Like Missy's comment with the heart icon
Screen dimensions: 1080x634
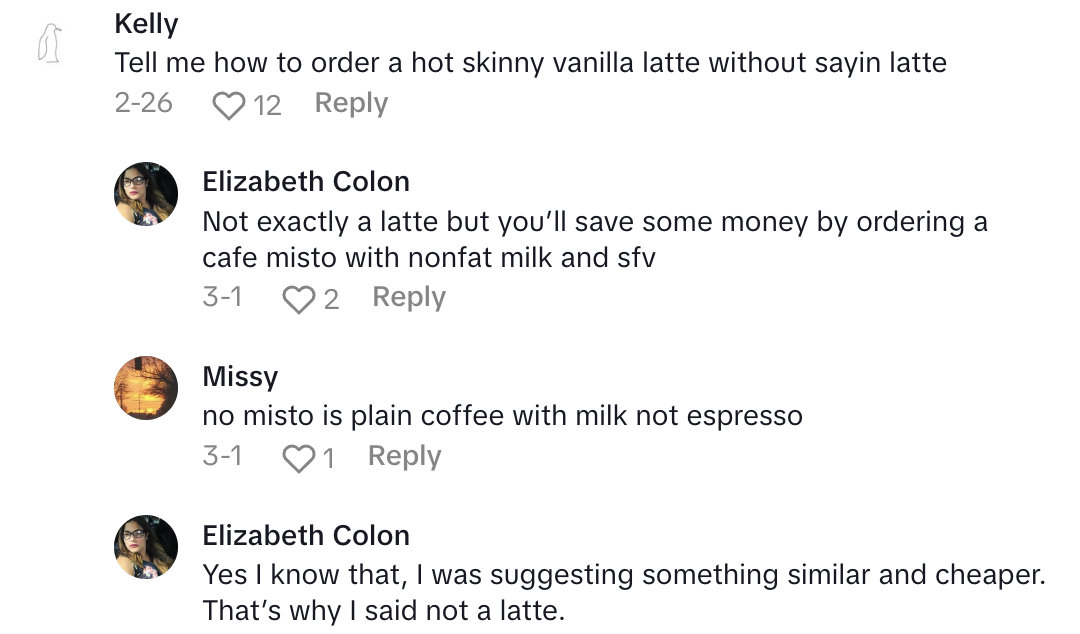click(x=298, y=458)
